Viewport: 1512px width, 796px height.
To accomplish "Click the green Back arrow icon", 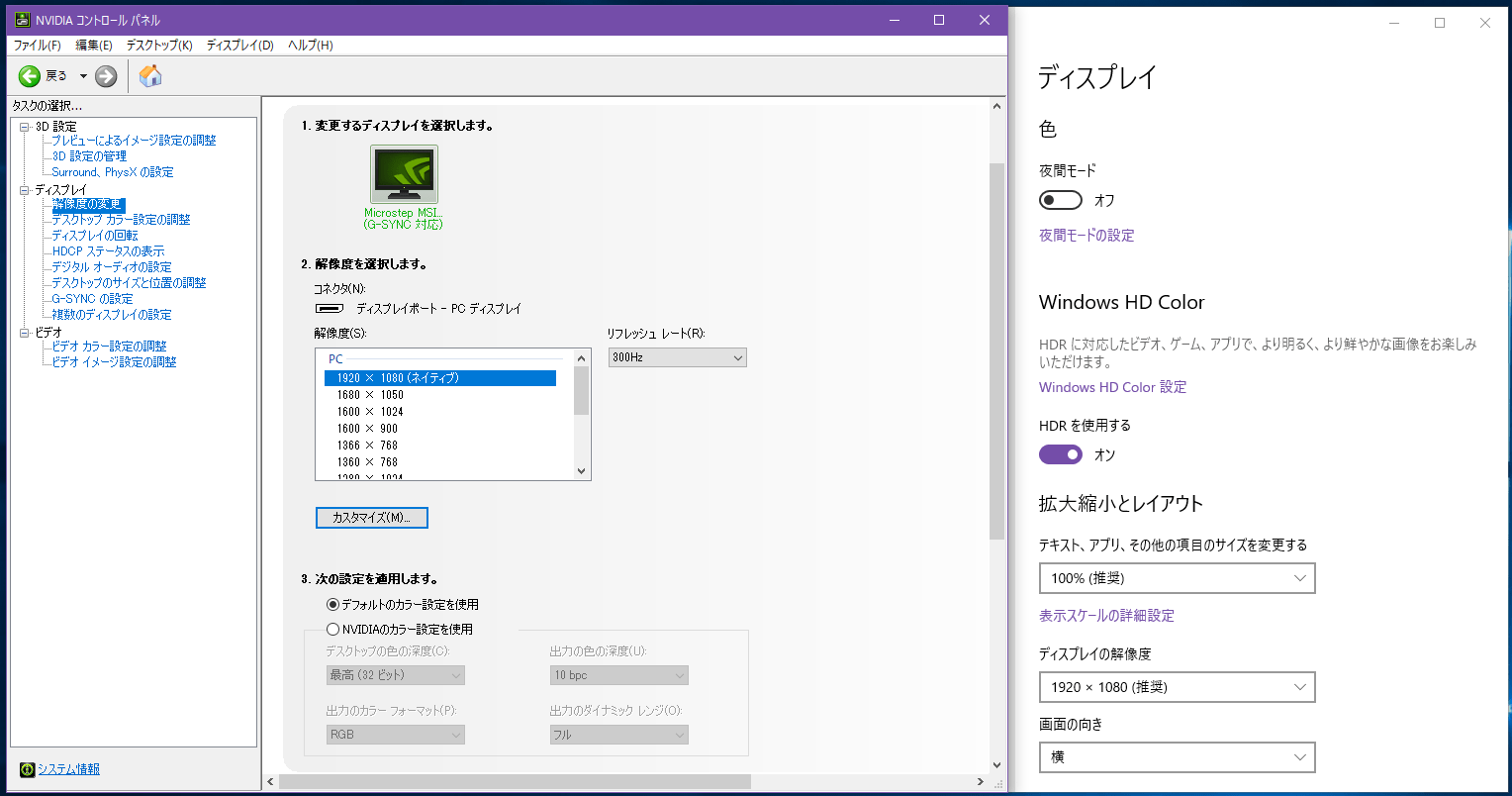I will (30, 76).
